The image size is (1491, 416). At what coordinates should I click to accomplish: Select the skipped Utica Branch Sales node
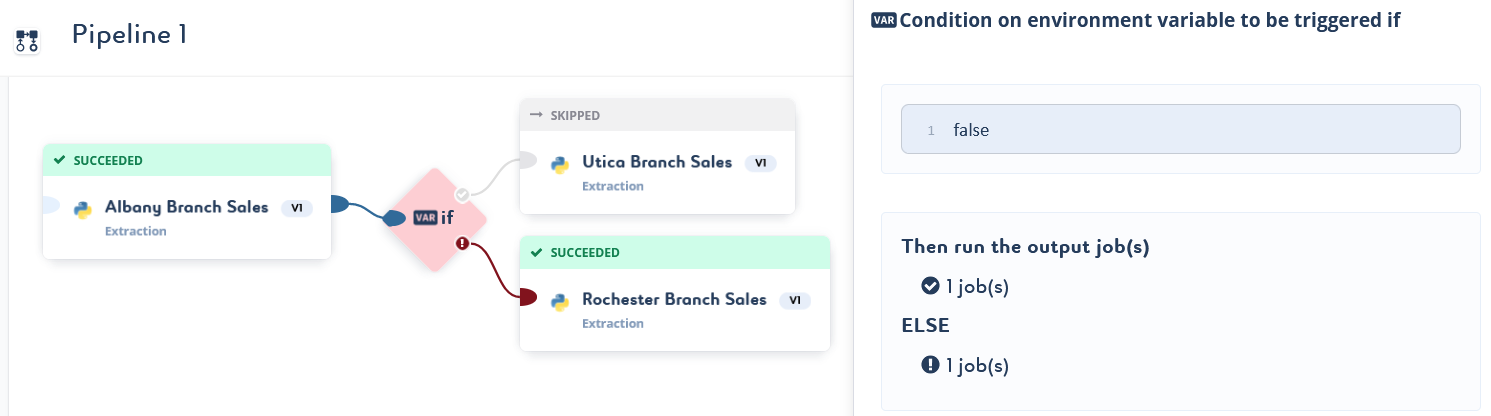[657, 156]
